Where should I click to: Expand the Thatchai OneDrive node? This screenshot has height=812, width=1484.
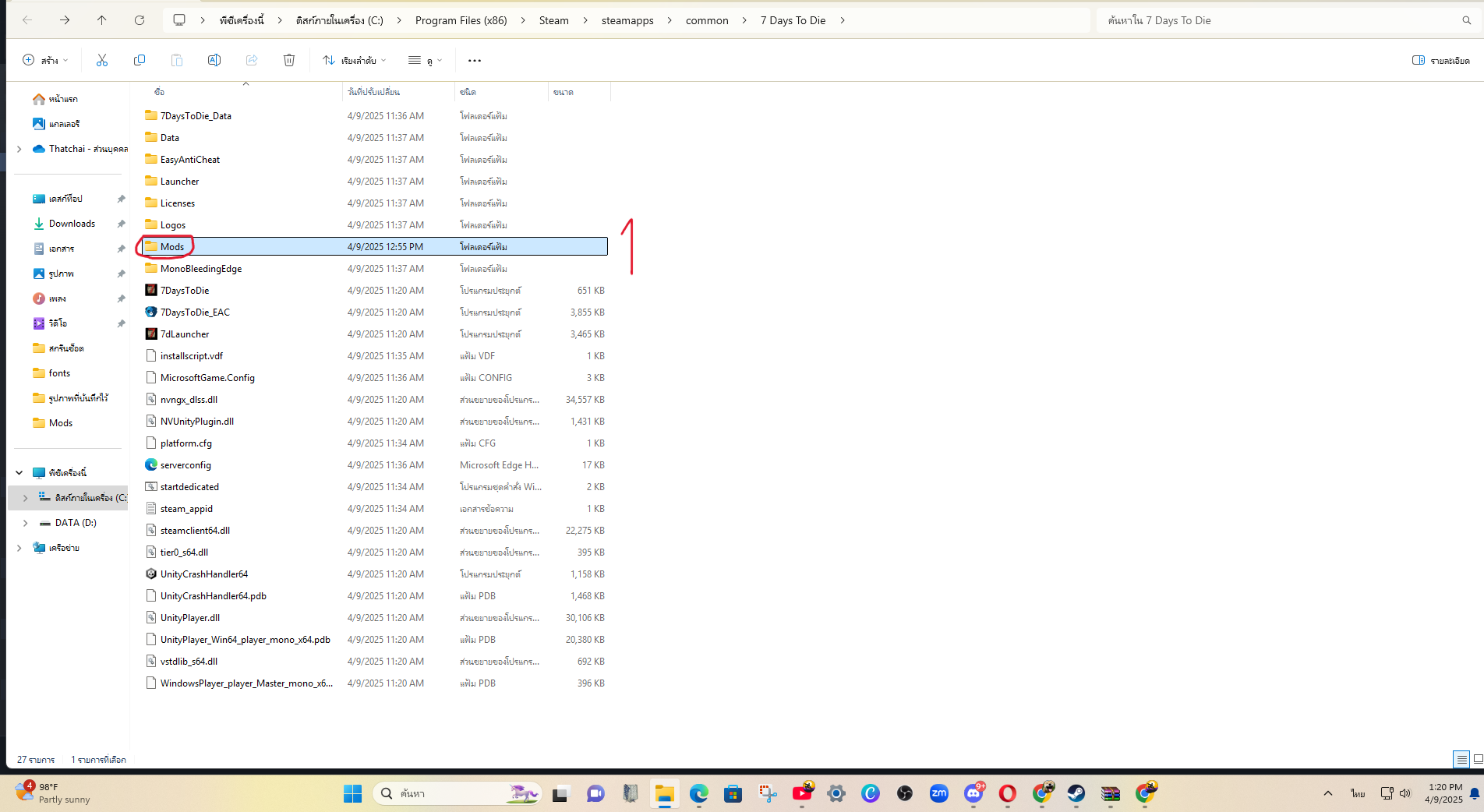click(x=19, y=149)
